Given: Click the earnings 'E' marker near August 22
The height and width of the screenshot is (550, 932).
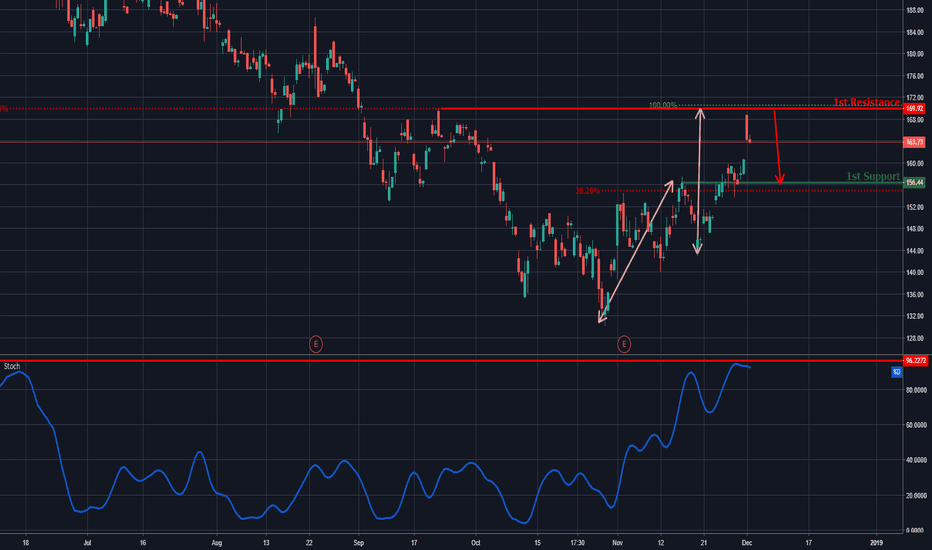Looking at the screenshot, I should point(316,344).
